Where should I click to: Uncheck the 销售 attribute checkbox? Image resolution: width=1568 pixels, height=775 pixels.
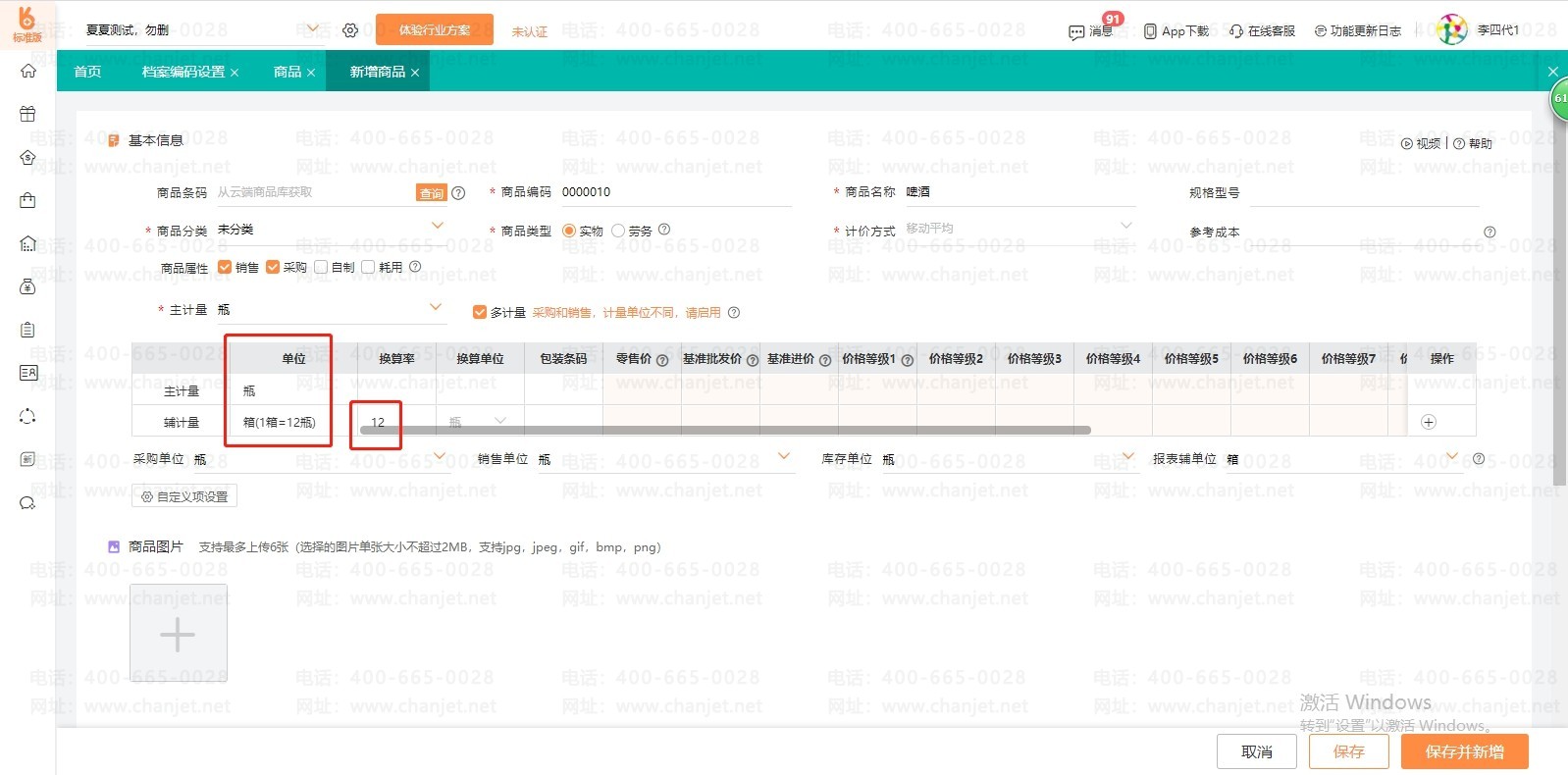click(x=225, y=267)
